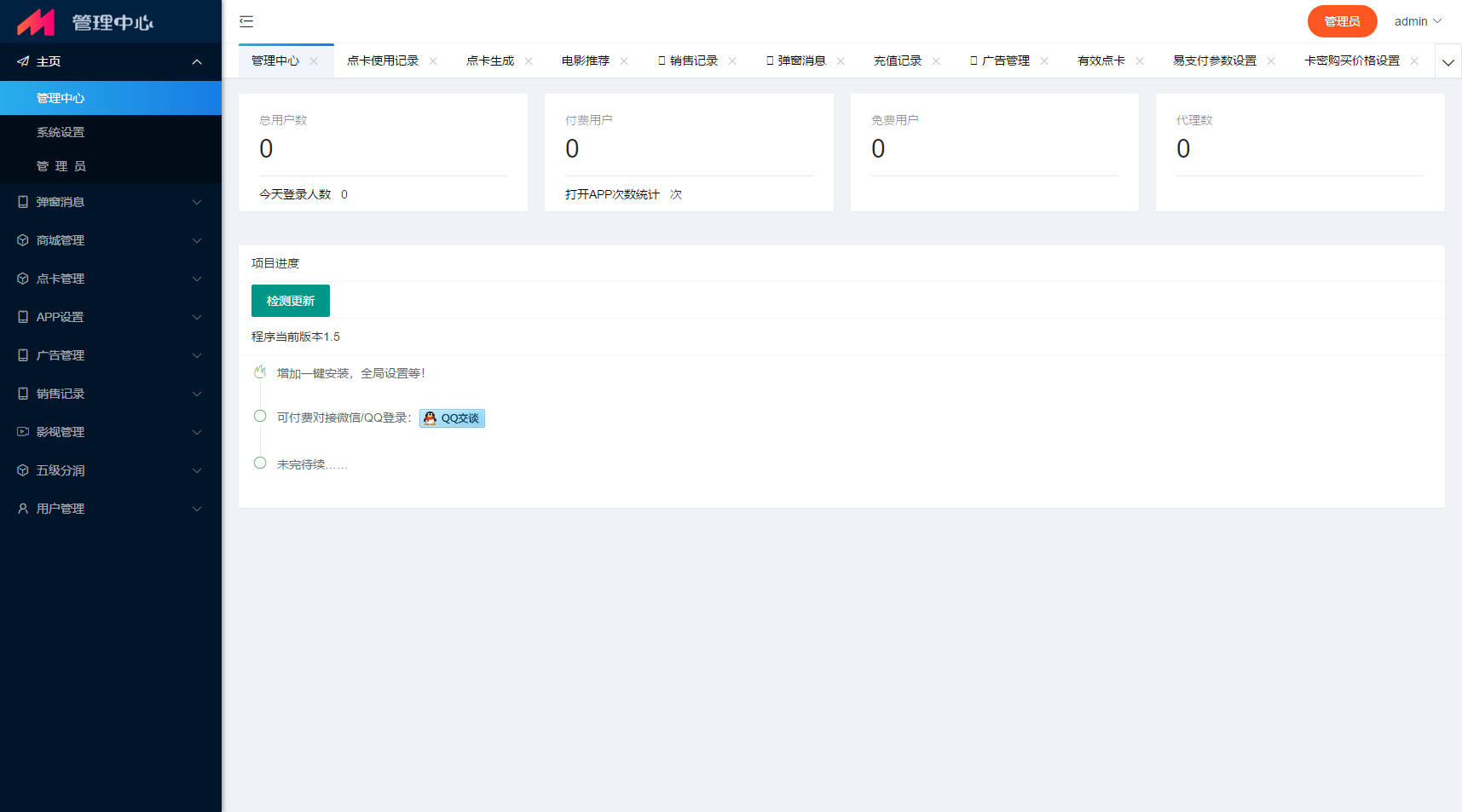Switch to the 易支付参数设置 tab

1214,61
